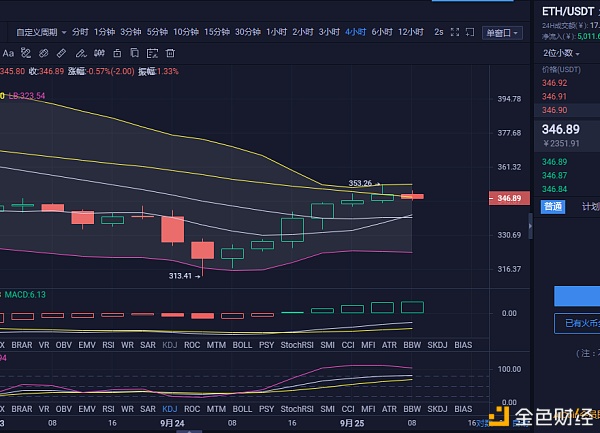600x433 pixels.
Task: Click the 2s refresh rate label
Action: [439, 32]
